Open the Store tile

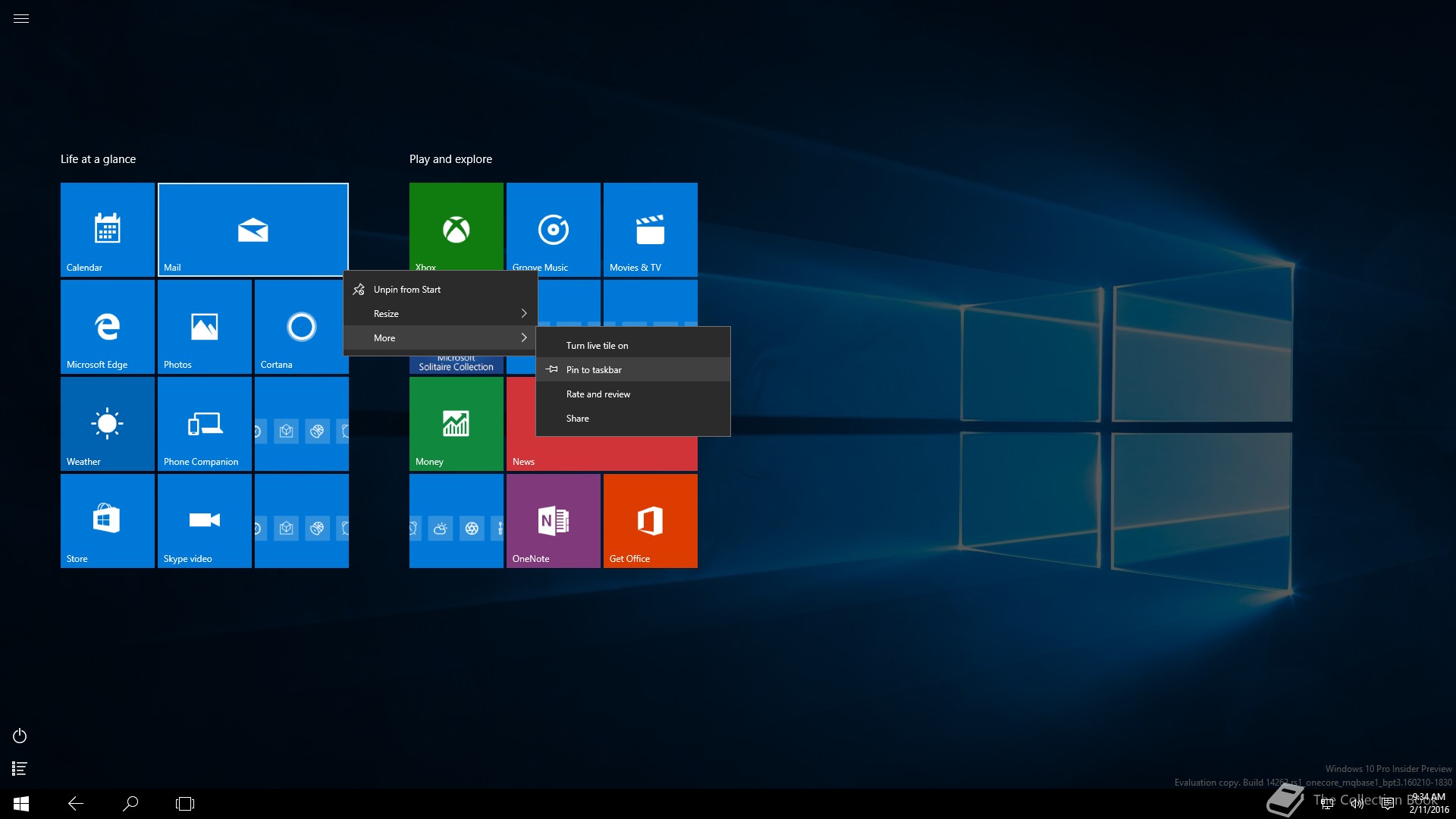point(108,521)
